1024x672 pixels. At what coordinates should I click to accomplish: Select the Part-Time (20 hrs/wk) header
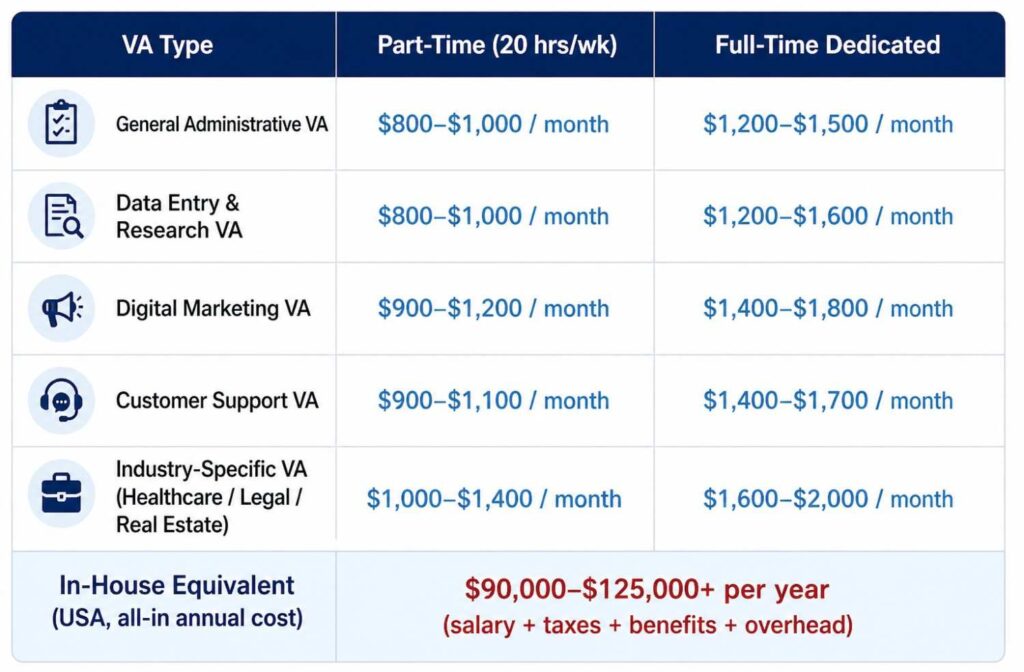tap(494, 45)
